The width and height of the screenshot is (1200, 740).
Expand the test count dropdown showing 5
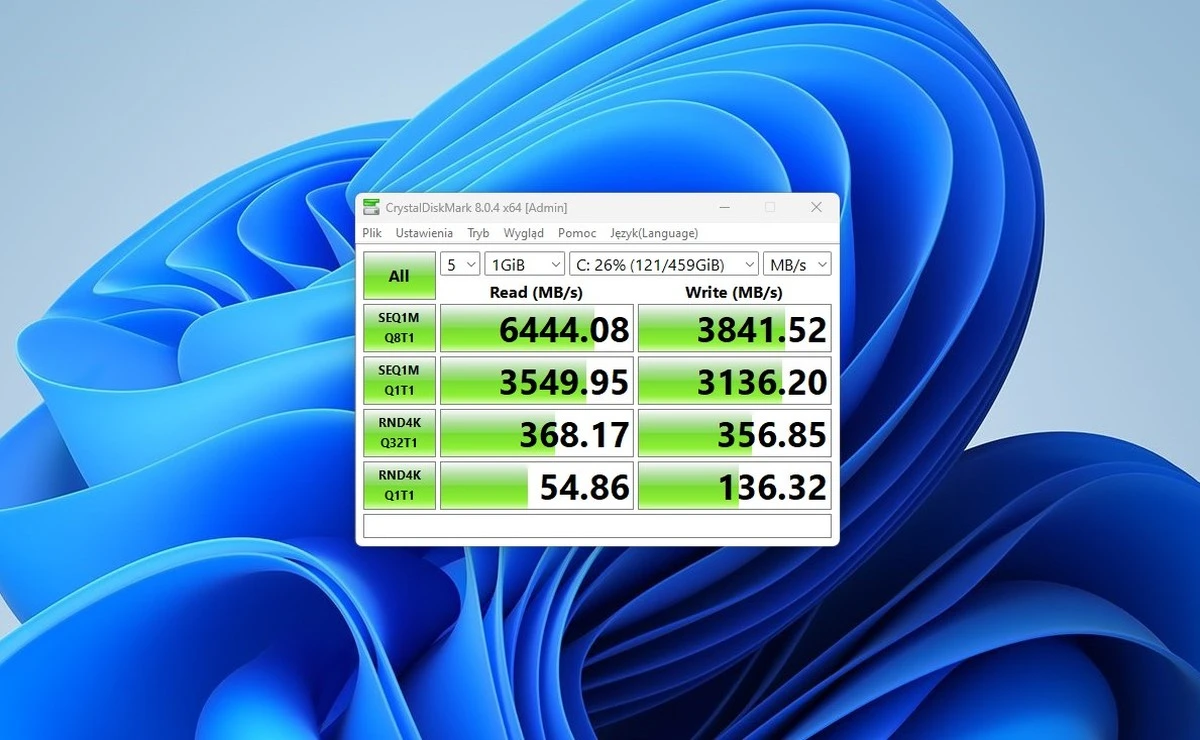click(x=459, y=264)
